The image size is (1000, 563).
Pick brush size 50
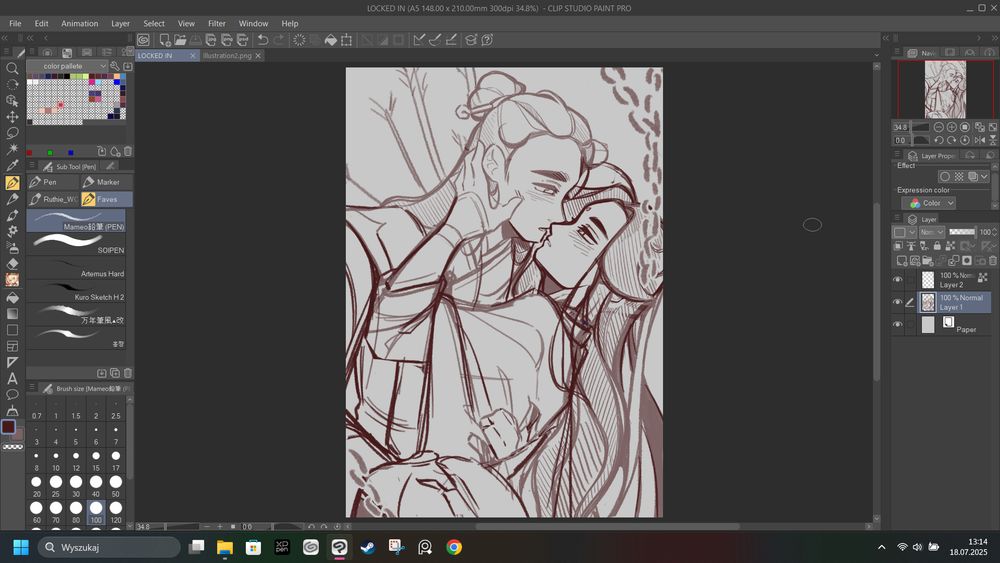pyautogui.click(x=115, y=485)
